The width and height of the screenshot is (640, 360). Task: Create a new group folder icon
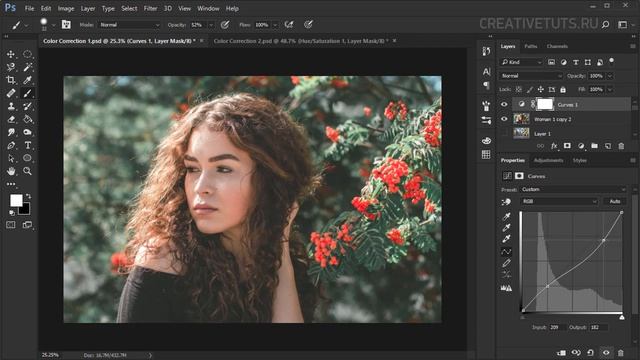point(594,146)
